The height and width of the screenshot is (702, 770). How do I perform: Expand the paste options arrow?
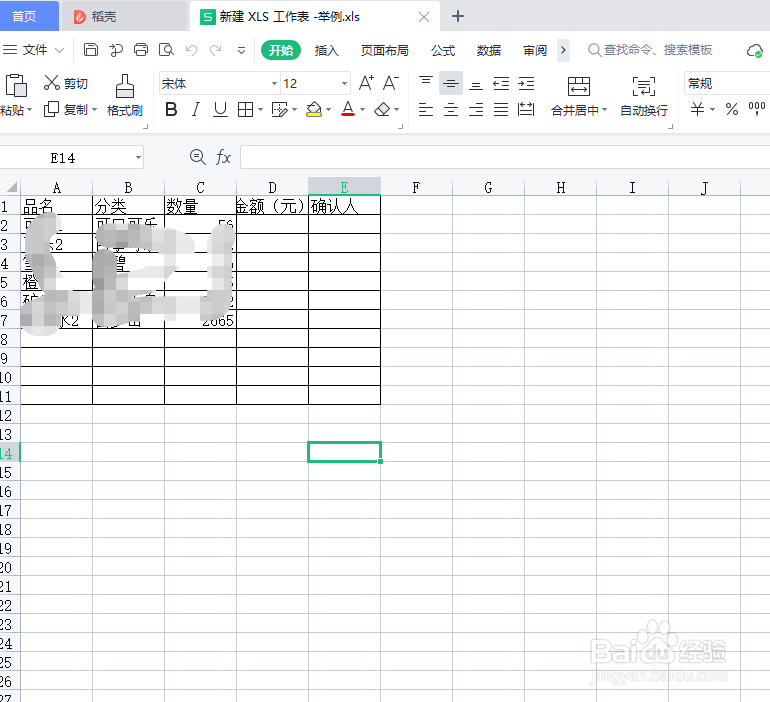point(29,109)
